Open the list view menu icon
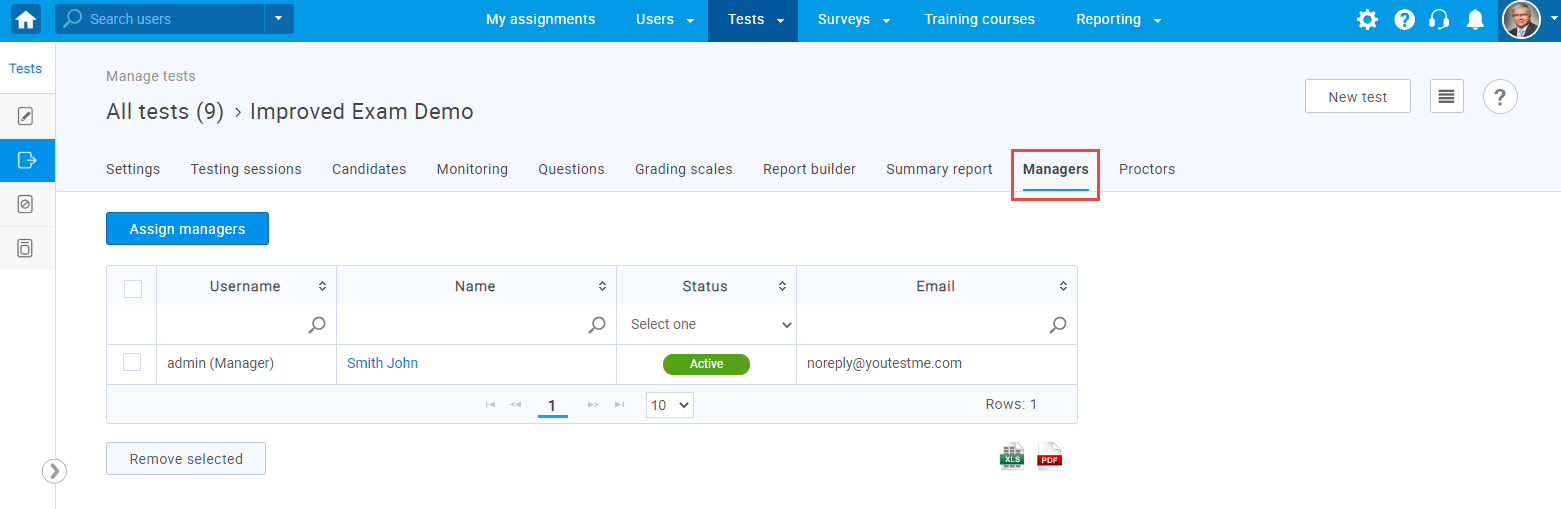This screenshot has height=509, width=1561. (x=1446, y=96)
